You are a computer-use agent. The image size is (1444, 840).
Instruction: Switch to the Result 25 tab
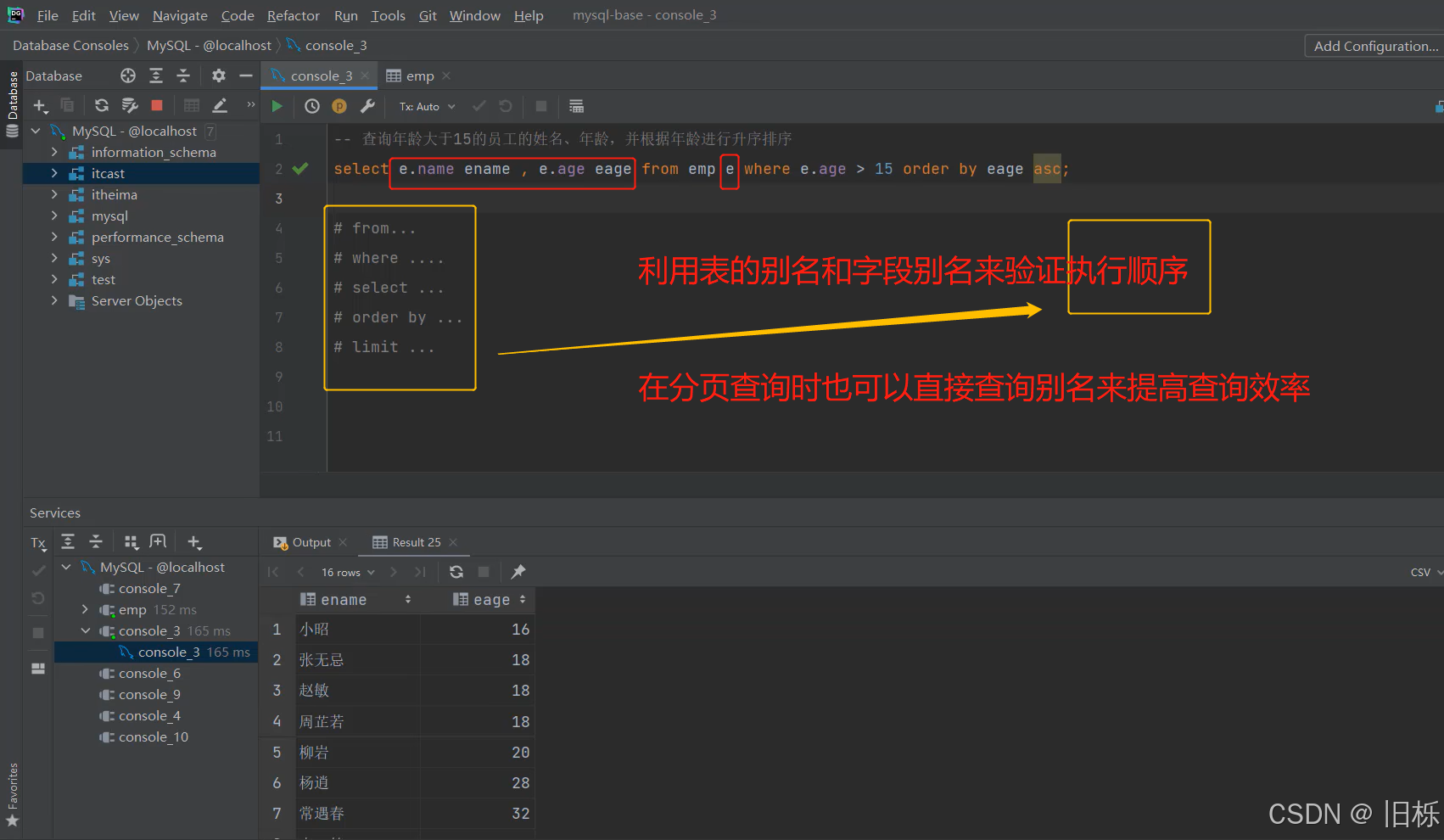pos(416,542)
